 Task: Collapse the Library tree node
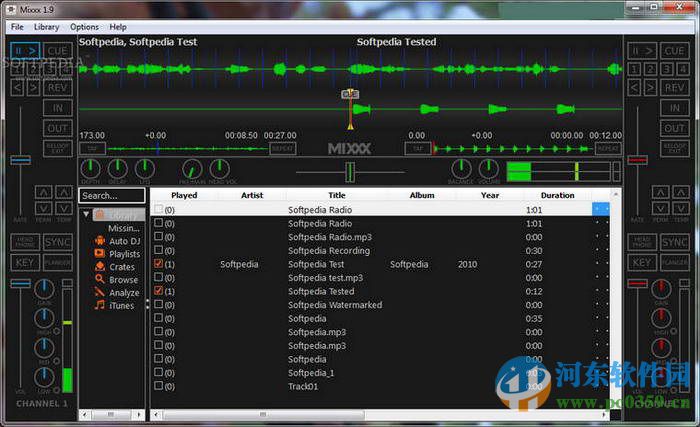86,214
